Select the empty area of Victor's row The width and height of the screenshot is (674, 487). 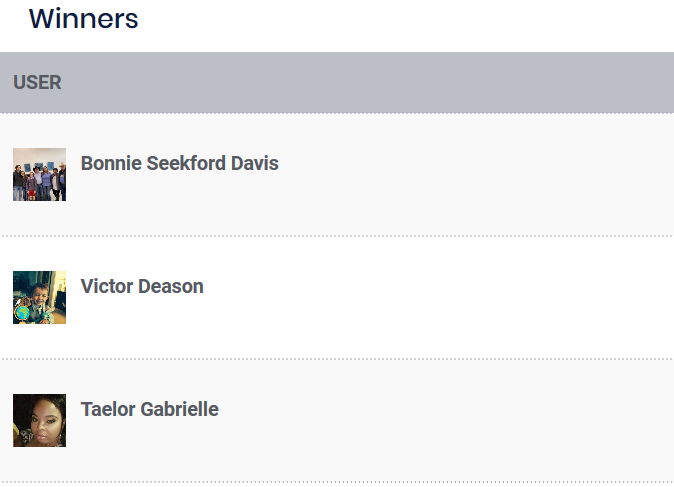point(438,297)
